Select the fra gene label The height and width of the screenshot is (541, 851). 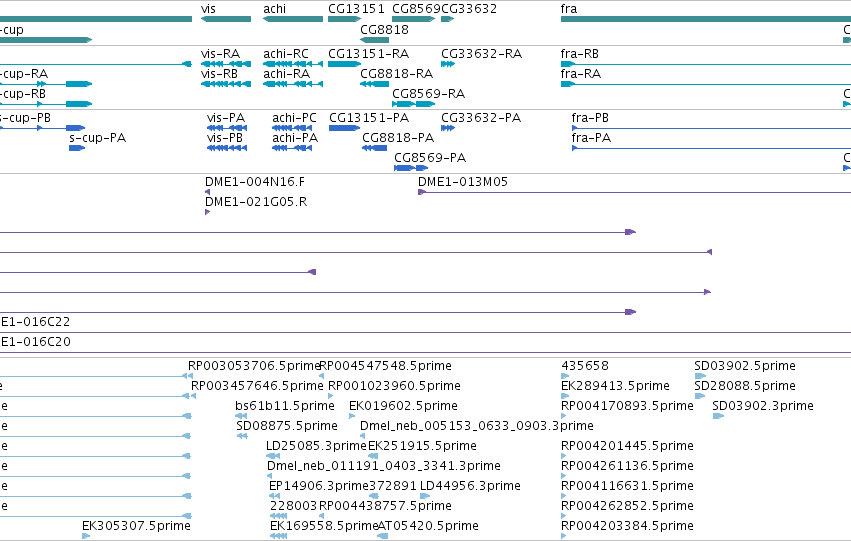tap(569, 9)
